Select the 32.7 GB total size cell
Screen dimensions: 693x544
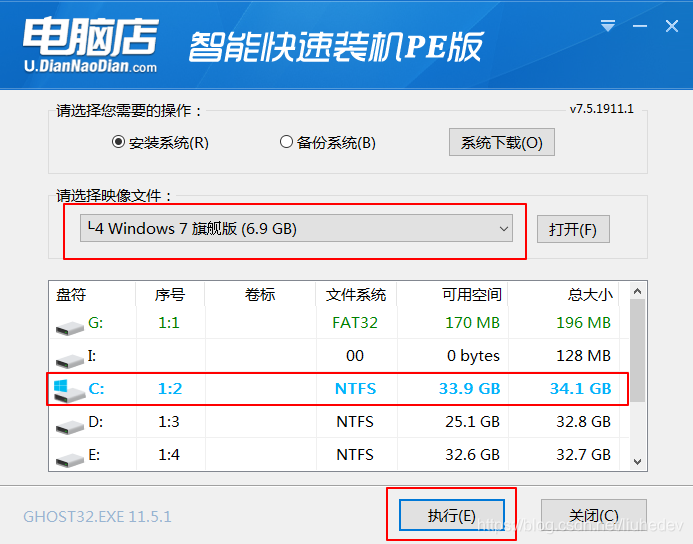click(x=583, y=454)
